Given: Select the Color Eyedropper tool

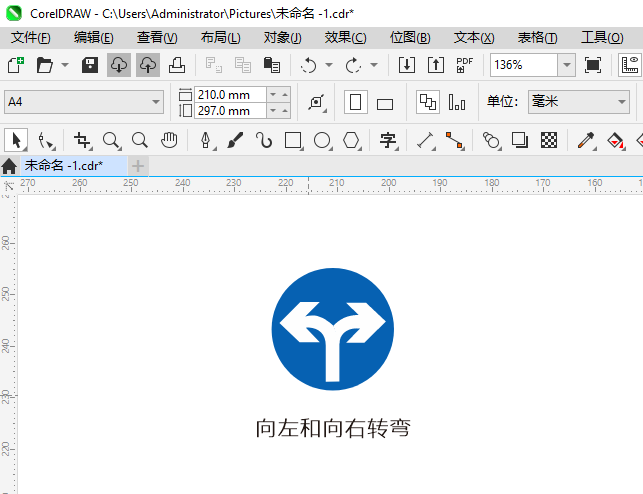Looking at the screenshot, I should coord(586,140).
